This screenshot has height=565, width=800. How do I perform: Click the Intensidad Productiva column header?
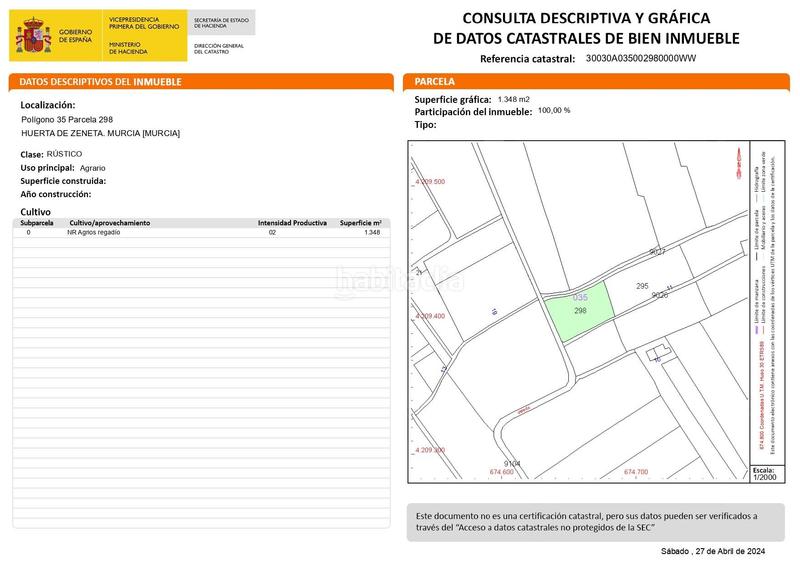click(x=292, y=223)
